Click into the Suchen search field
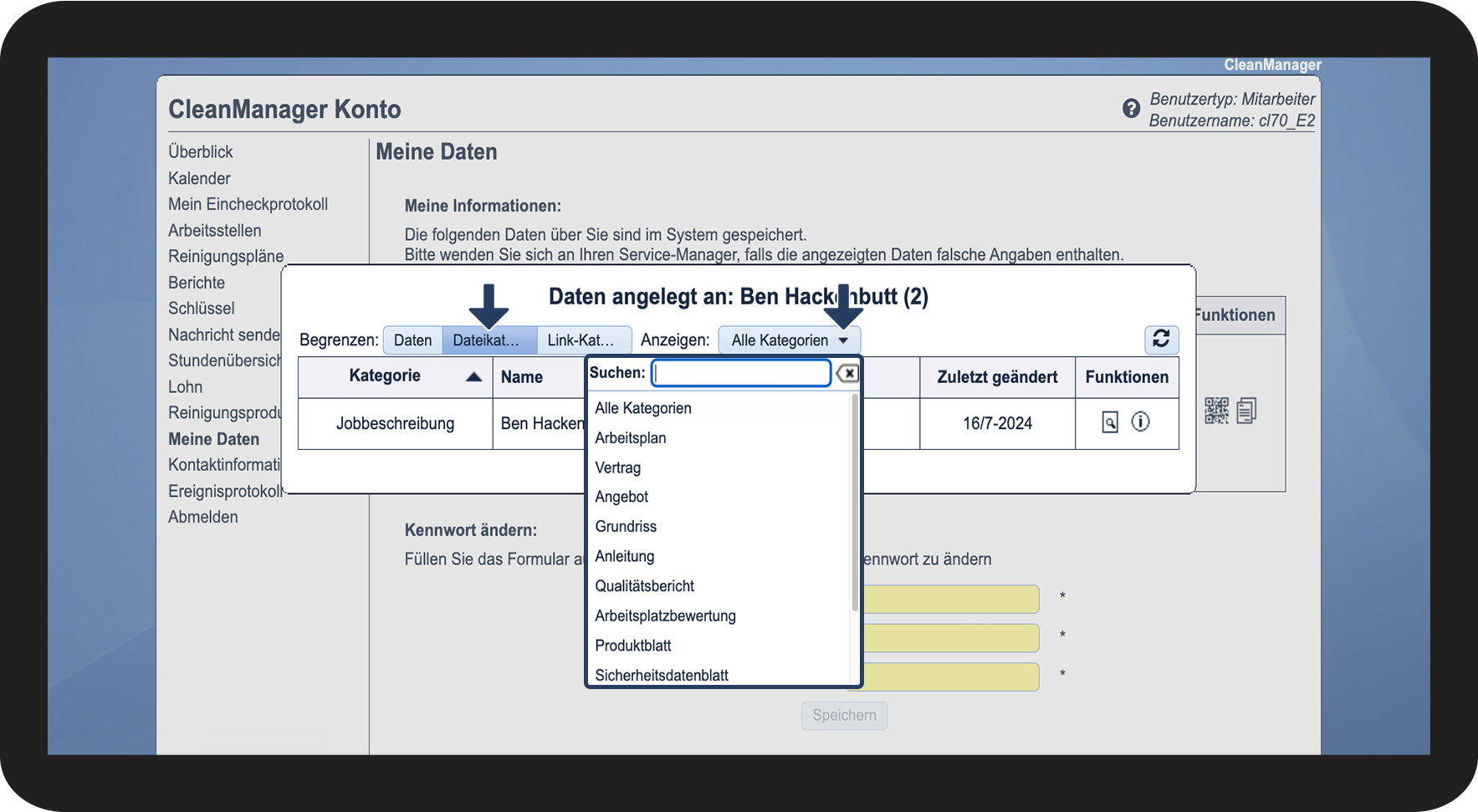 click(741, 373)
